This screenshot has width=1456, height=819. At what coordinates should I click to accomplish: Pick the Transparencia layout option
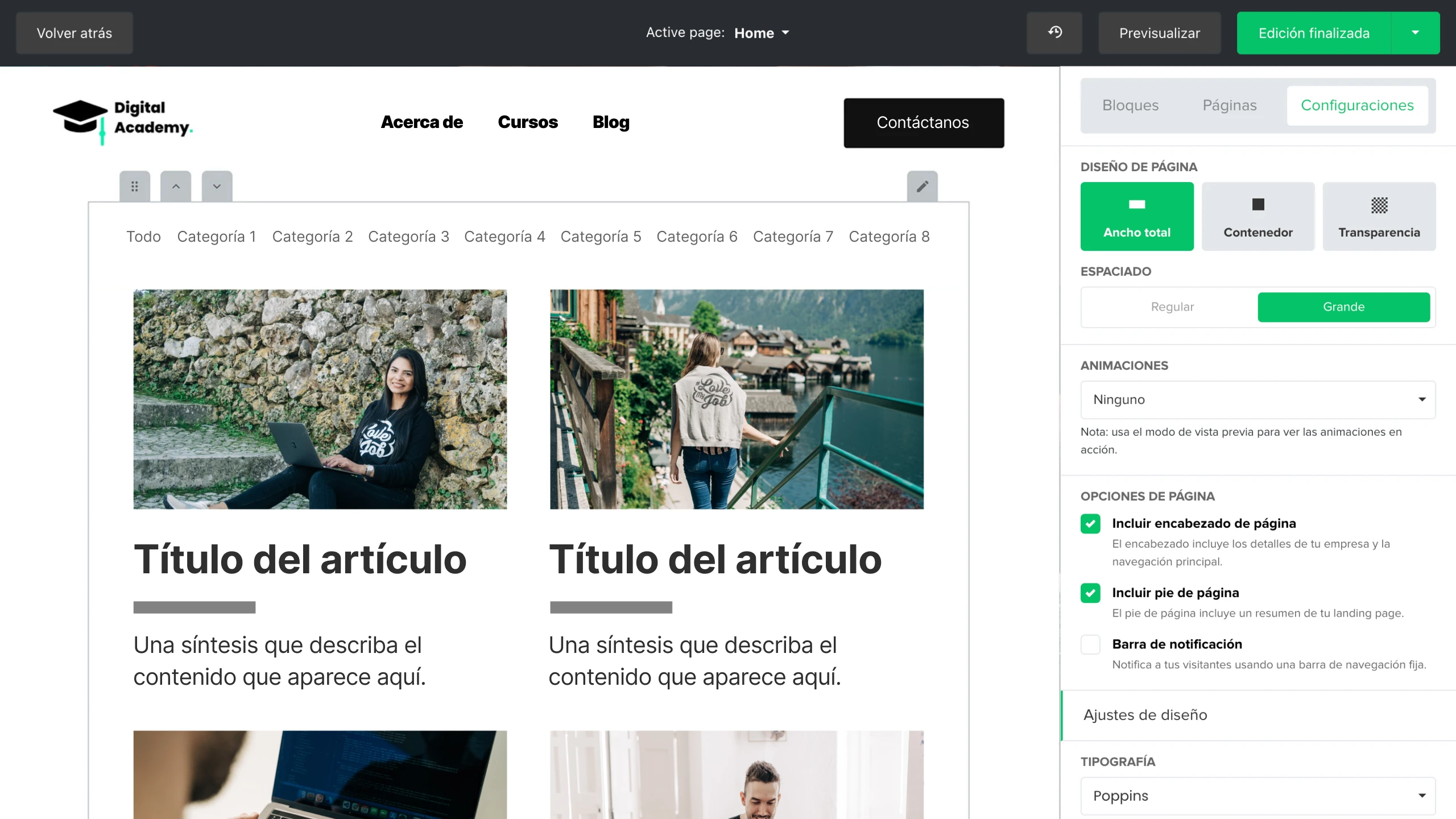[1379, 216]
